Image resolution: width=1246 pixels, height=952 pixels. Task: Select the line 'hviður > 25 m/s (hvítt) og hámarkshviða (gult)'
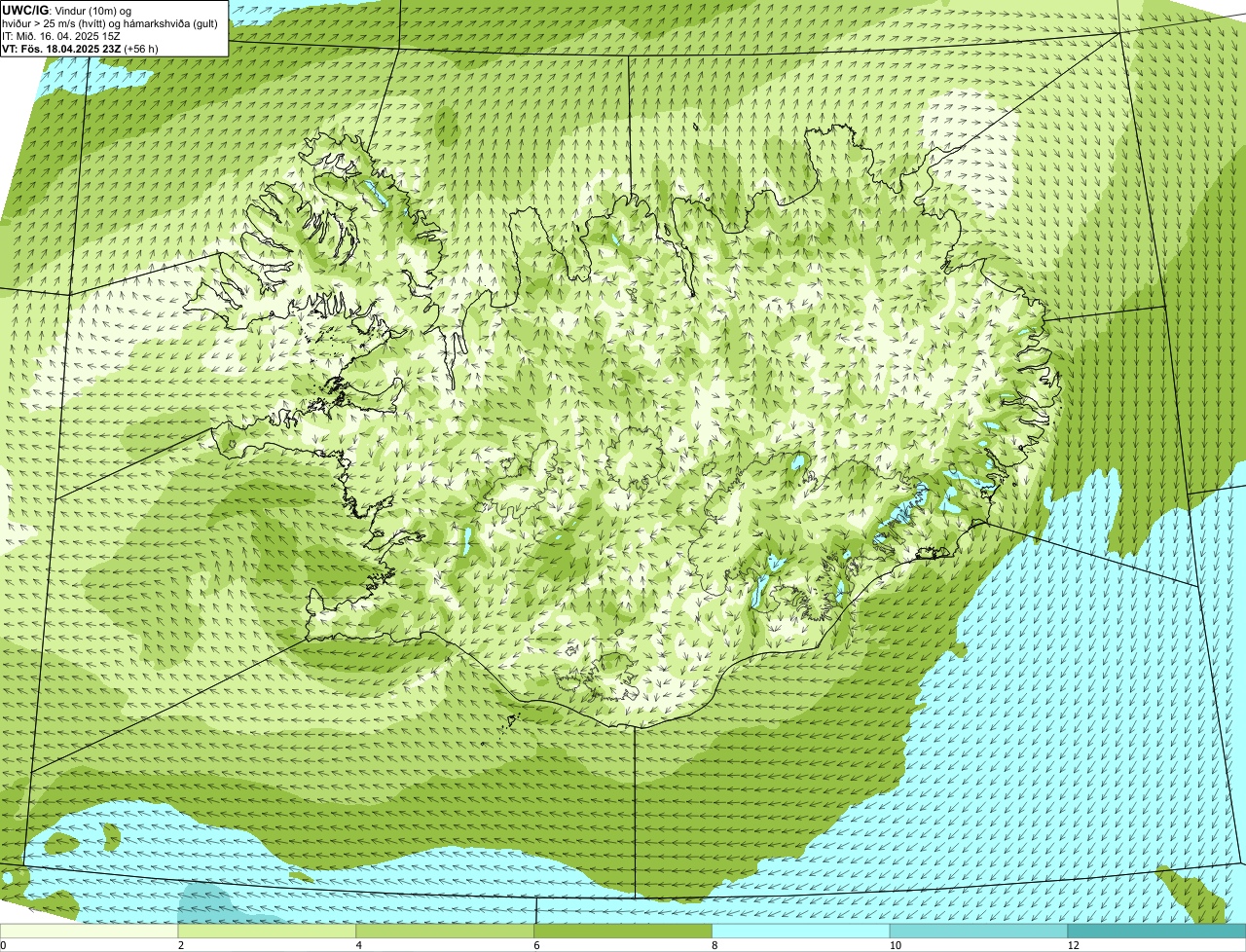click(x=110, y=23)
